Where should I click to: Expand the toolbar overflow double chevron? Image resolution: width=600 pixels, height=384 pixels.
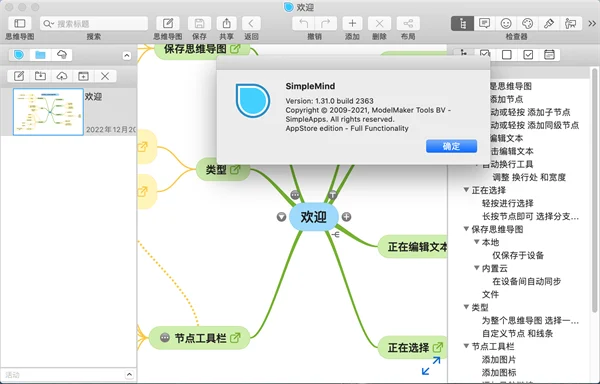point(592,24)
